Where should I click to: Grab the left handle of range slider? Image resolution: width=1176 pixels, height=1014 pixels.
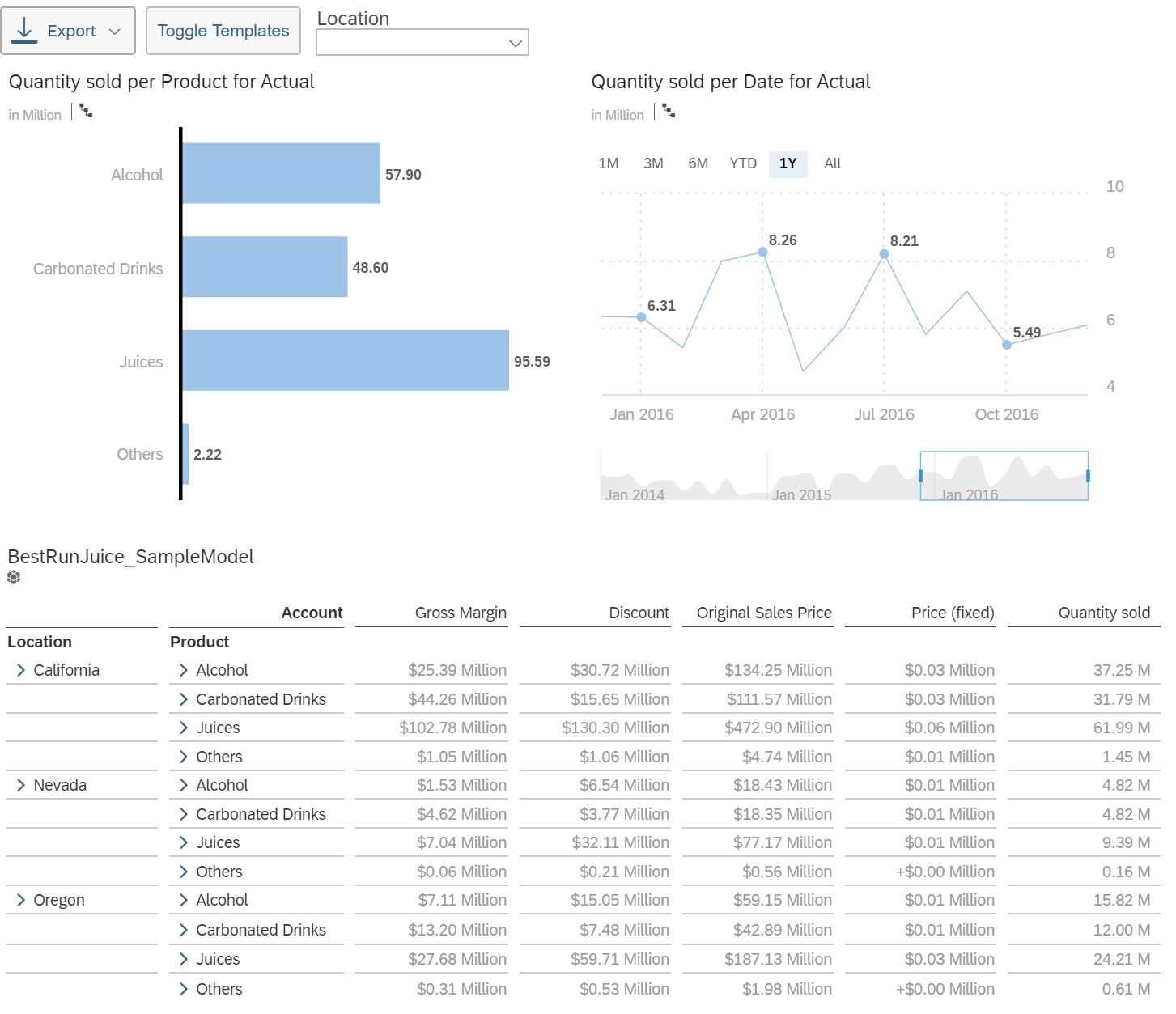point(920,476)
